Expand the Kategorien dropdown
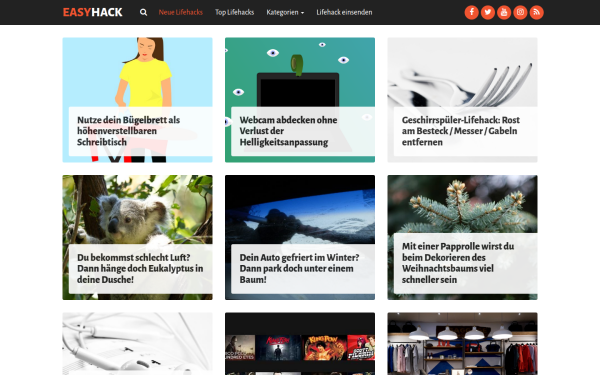600x375 pixels. click(285, 12)
